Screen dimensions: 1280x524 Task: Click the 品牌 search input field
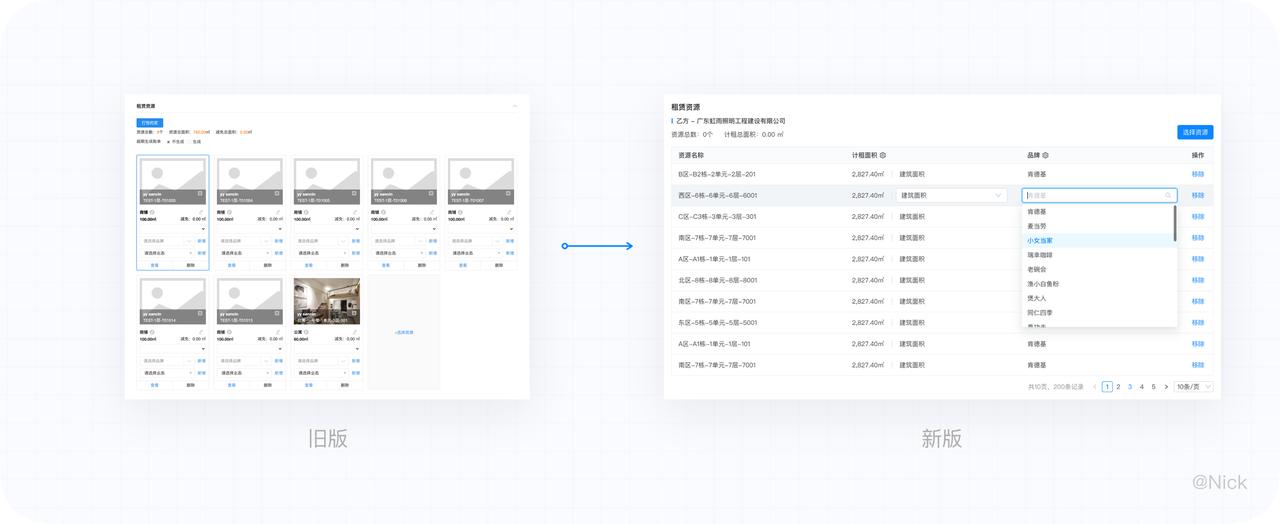click(1092, 196)
